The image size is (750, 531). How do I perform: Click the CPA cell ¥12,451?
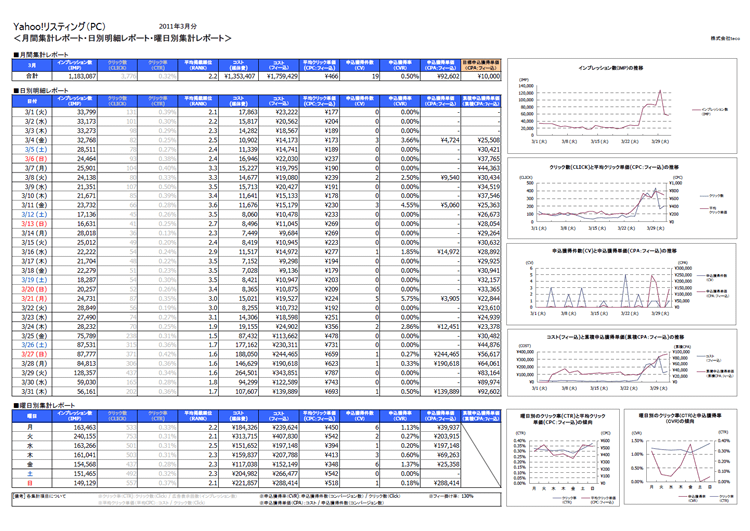click(x=441, y=327)
